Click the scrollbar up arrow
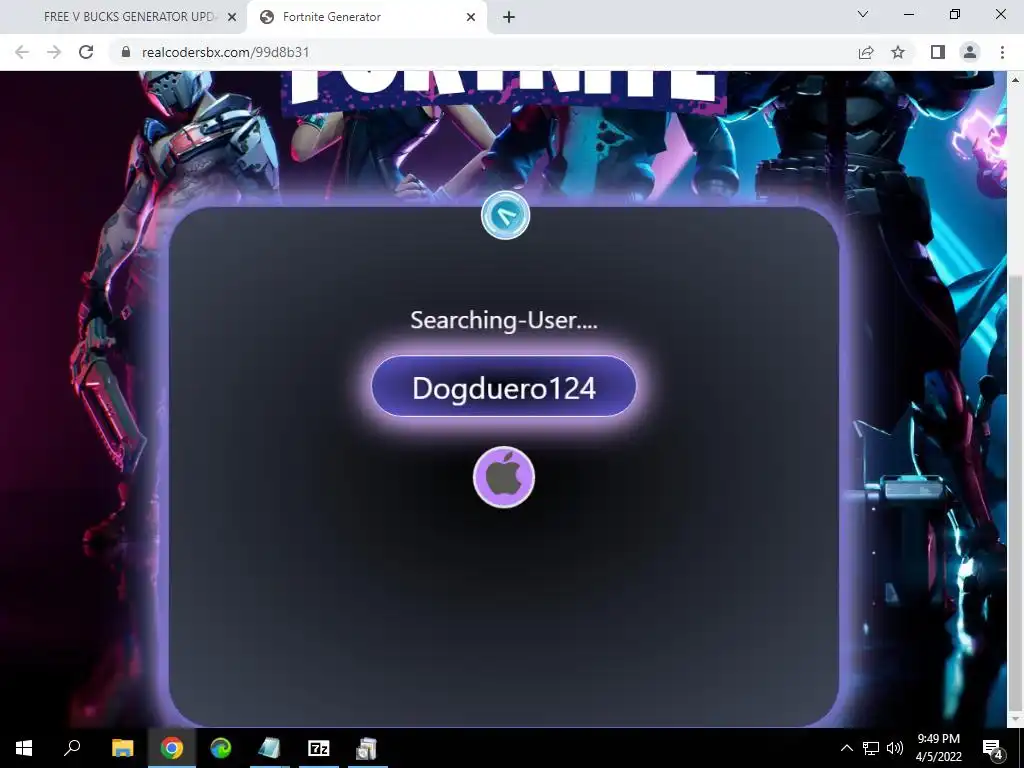 pos(1015,80)
